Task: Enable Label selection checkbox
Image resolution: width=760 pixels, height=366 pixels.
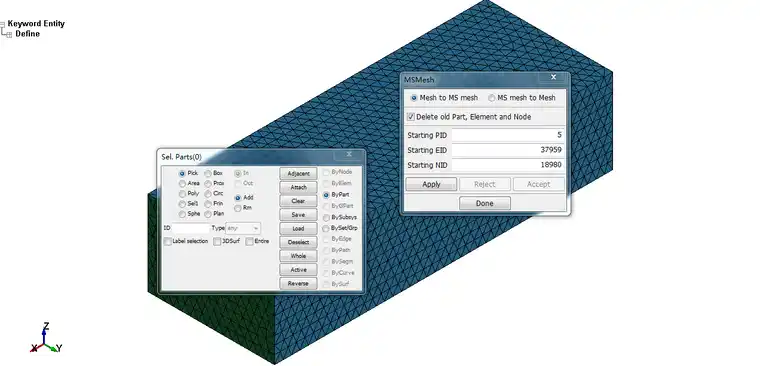Action: [x=168, y=241]
